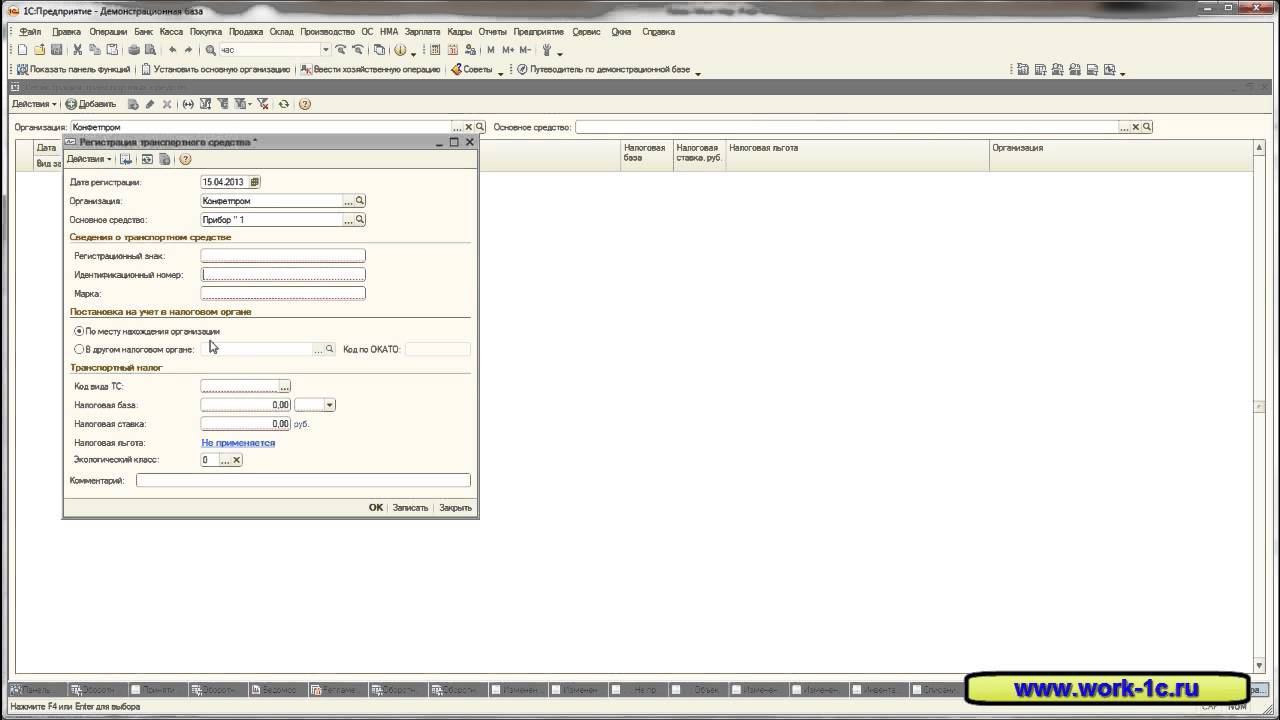Click the Save diskette icon in main toolbar
The height and width of the screenshot is (720, 1280).
pyautogui.click(x=56, y=50)
